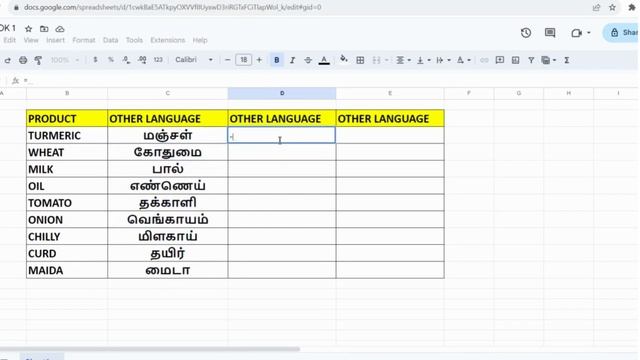Star the spreadsheet document
Viewport: 640px width, 360px height.
pos(29,29)
